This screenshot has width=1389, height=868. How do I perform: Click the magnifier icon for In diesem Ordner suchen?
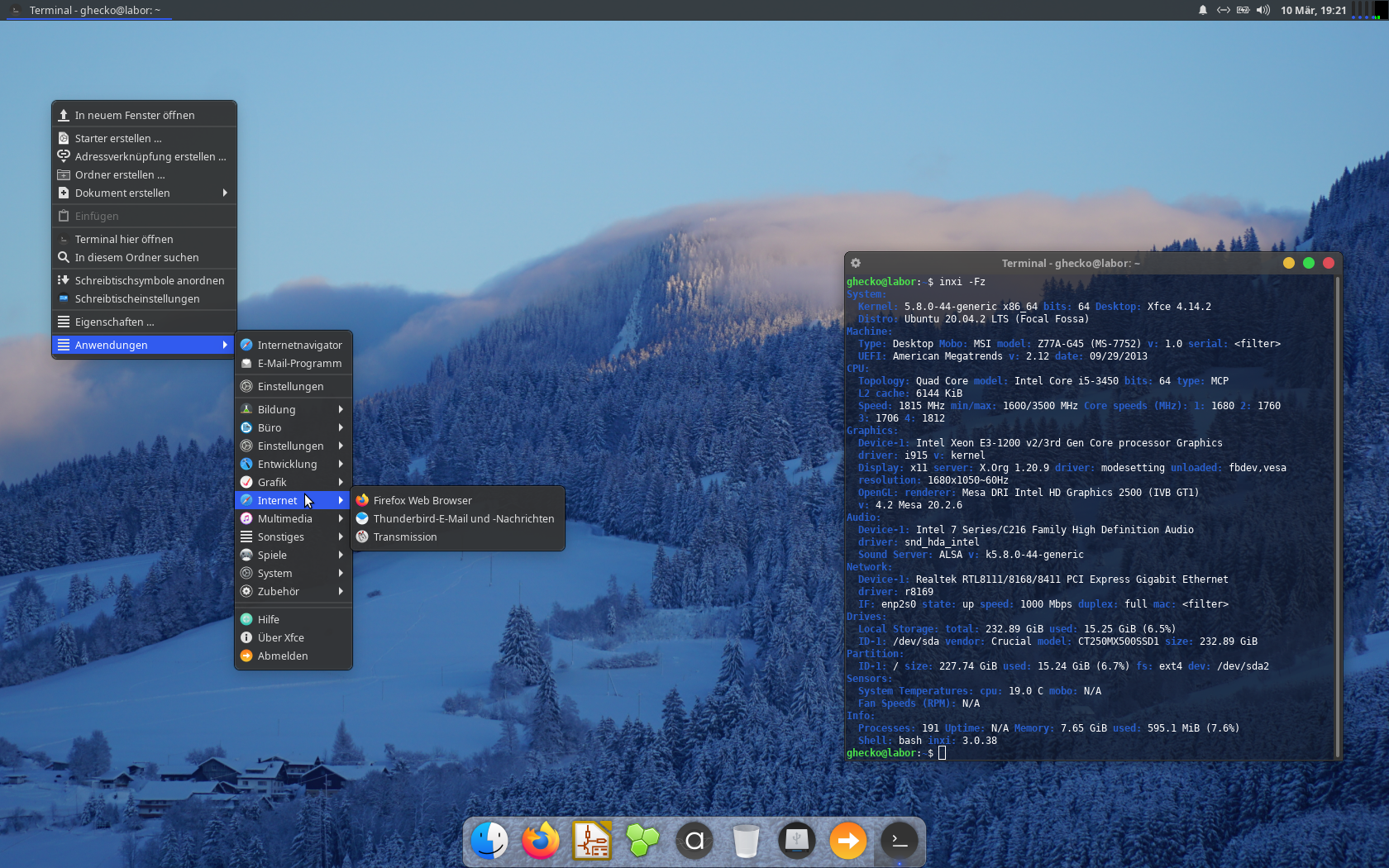(64, 257)
